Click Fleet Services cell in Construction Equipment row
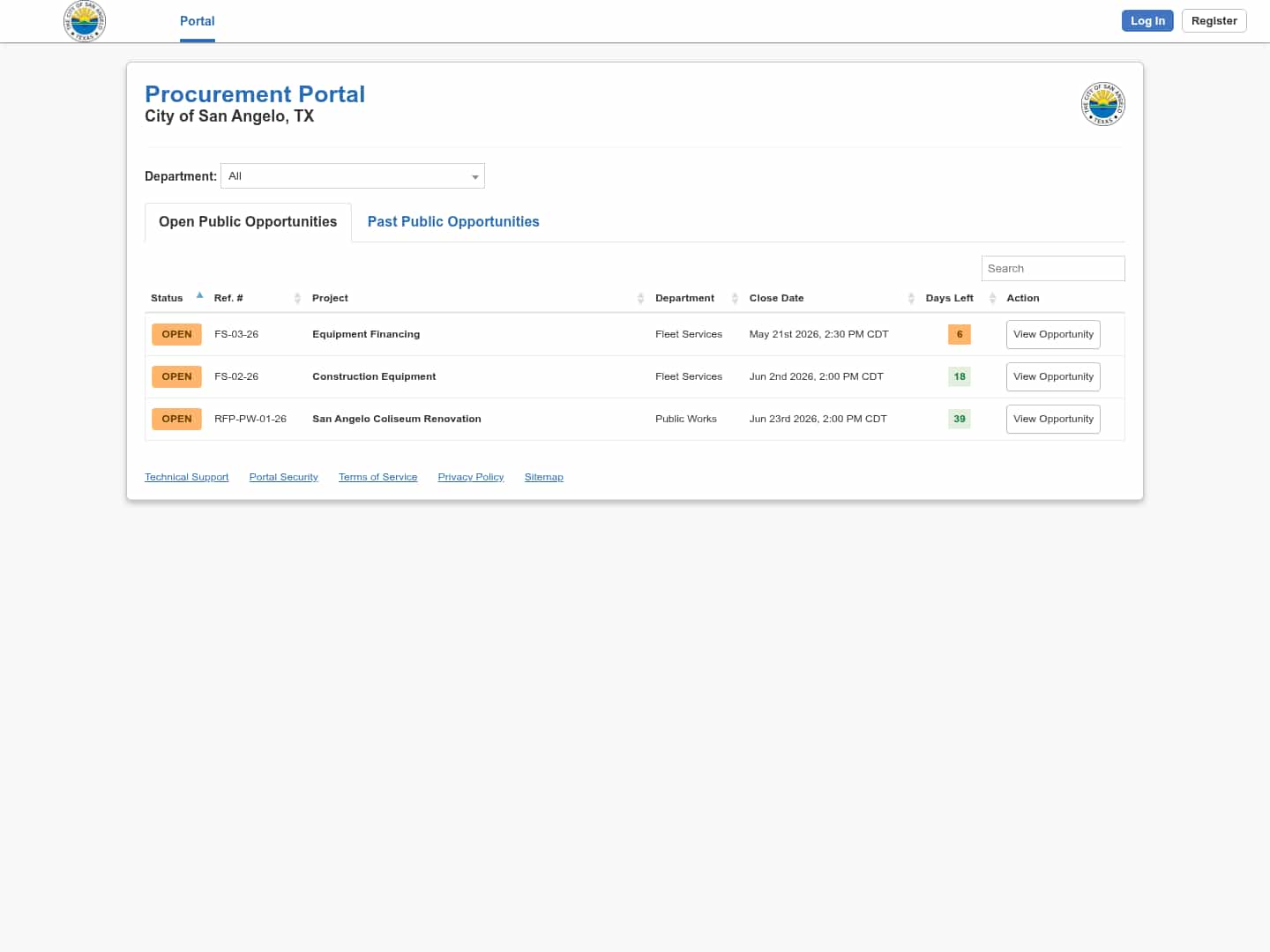 [x=689, y=376]
